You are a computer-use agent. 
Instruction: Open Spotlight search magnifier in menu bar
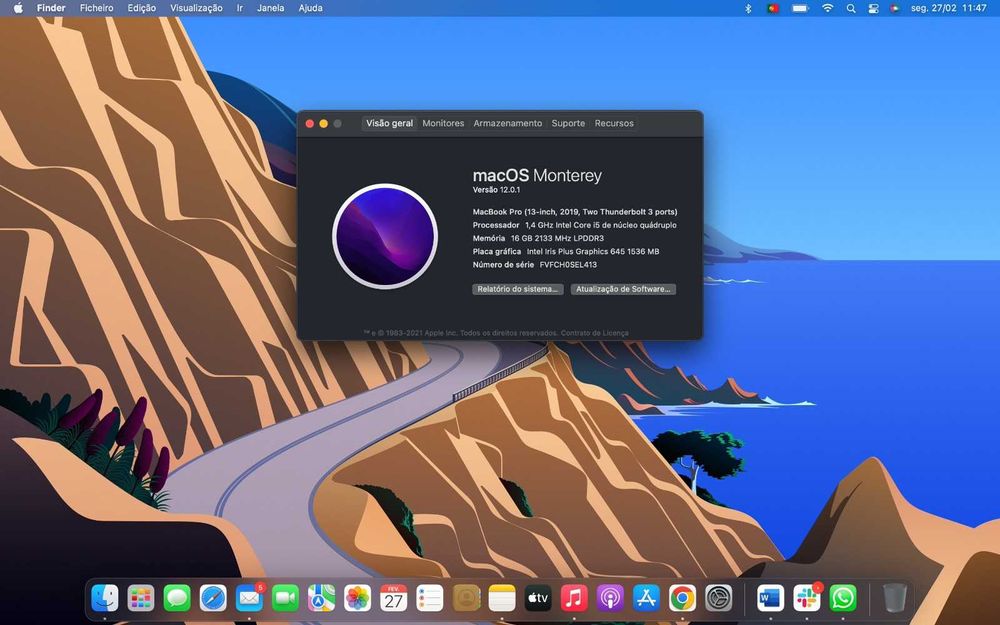coord(851,8)
